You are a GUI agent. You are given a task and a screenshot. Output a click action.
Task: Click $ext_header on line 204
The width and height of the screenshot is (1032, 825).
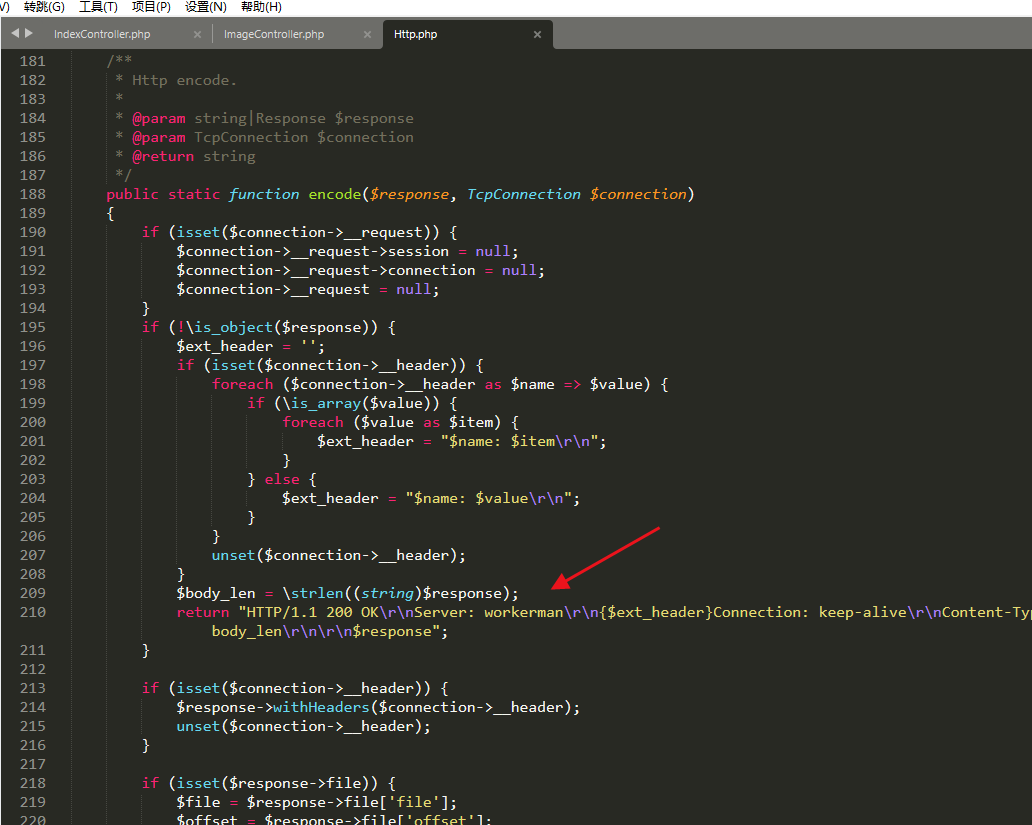[330, 498]
